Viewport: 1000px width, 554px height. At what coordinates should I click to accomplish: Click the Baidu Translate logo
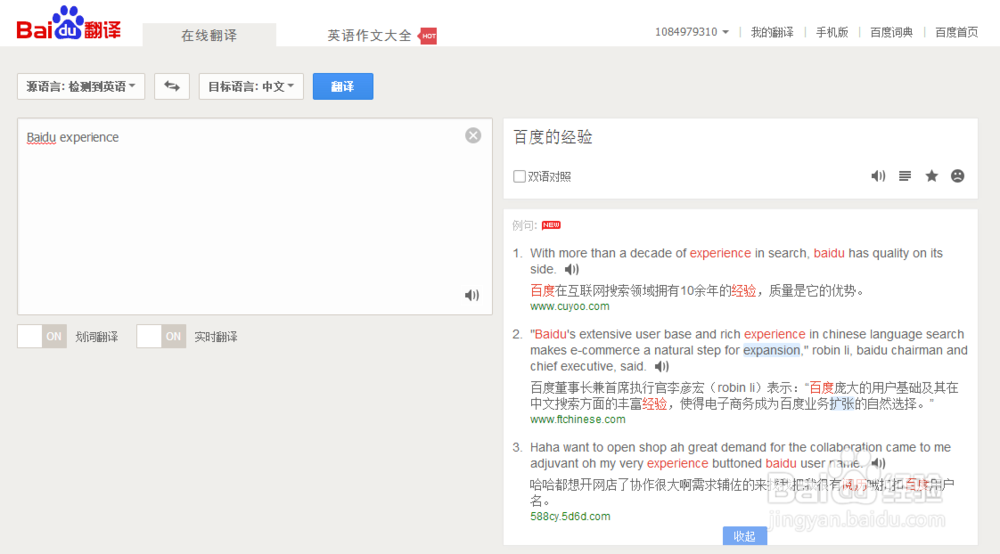68,24
